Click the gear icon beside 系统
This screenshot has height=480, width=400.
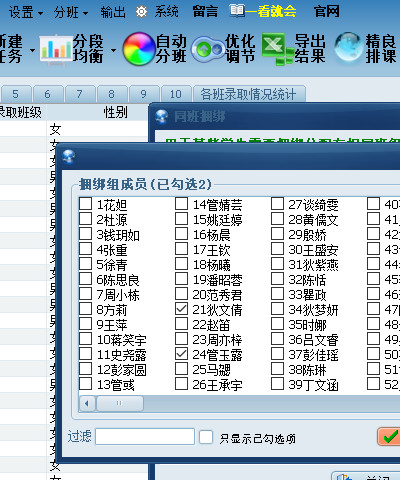point(141,12)
